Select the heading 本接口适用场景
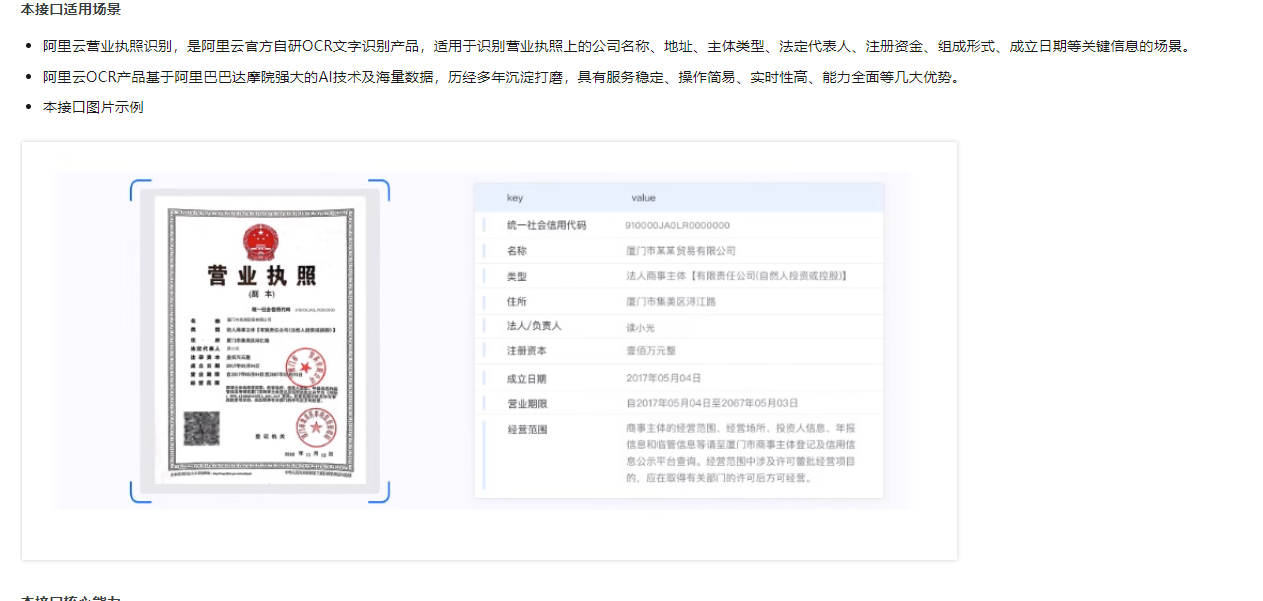1263x601 pixels. point(71,9)
